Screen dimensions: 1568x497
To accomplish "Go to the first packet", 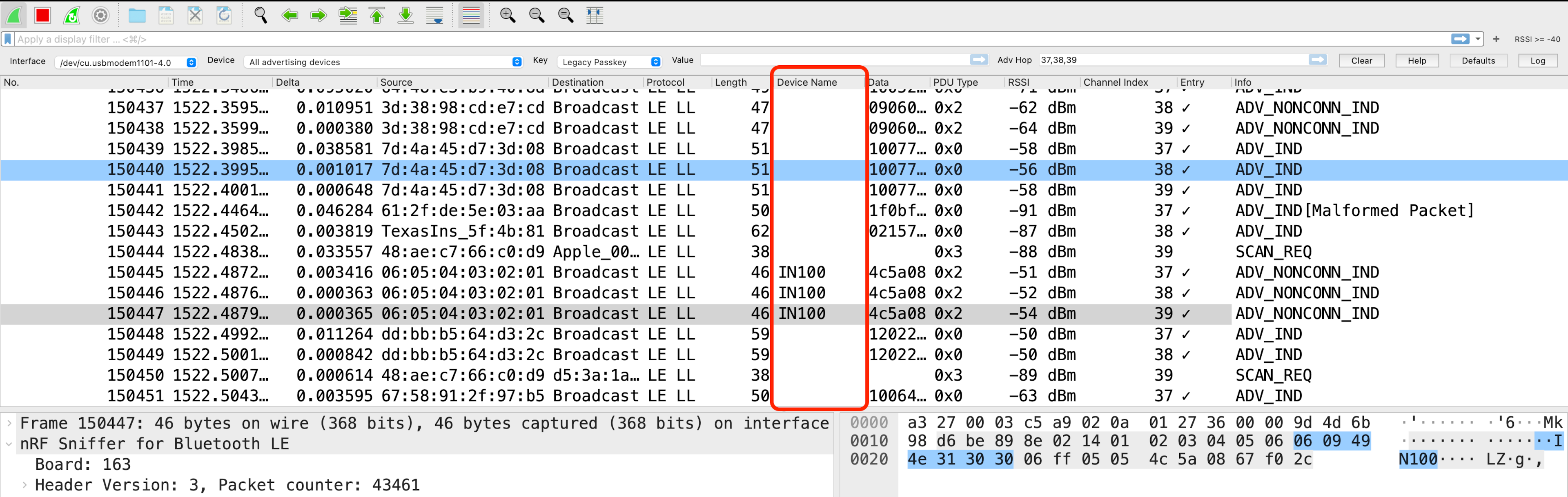I will [x=376, y=15].
